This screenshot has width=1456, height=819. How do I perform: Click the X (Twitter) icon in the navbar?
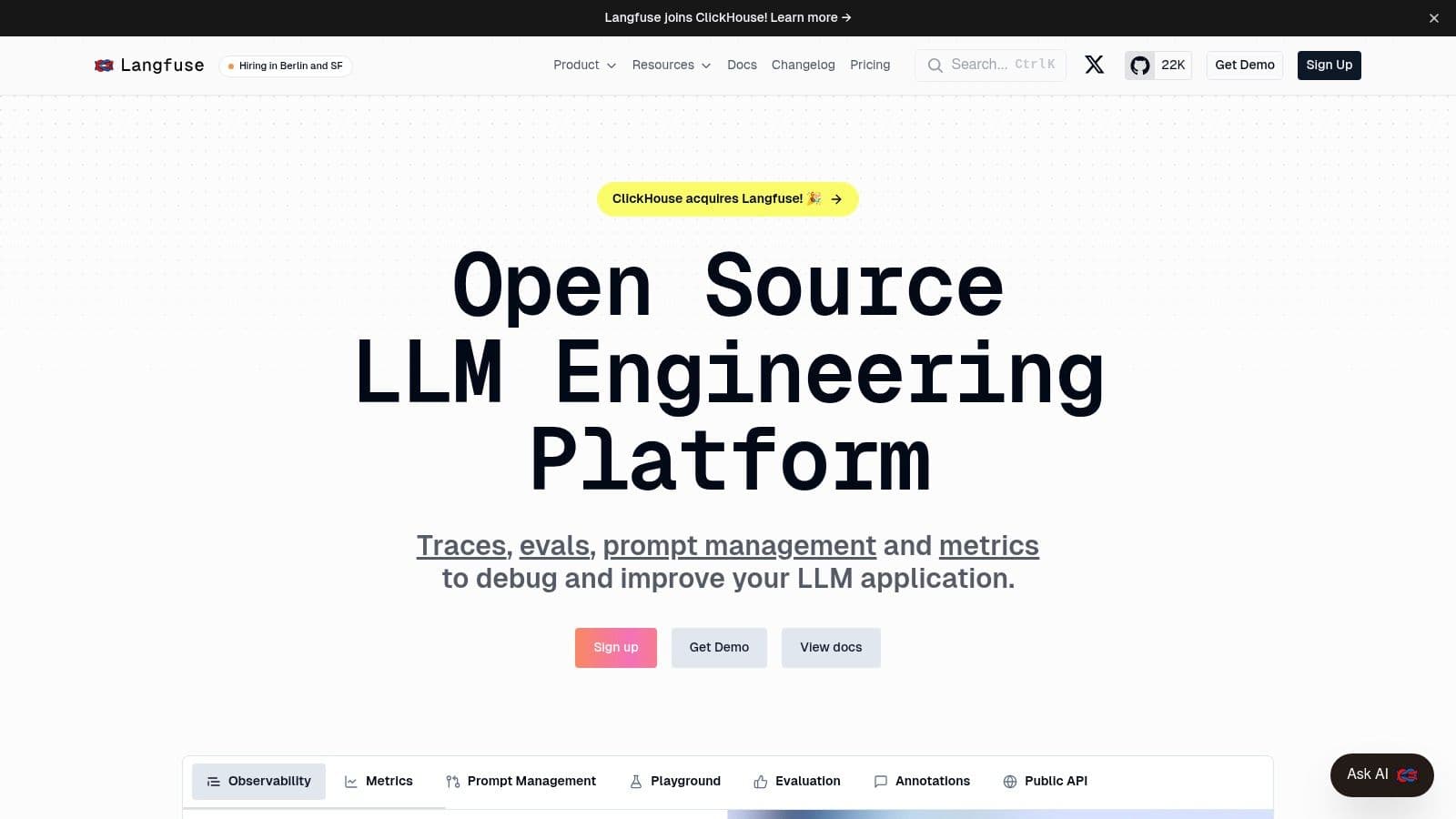[1094, 65]
